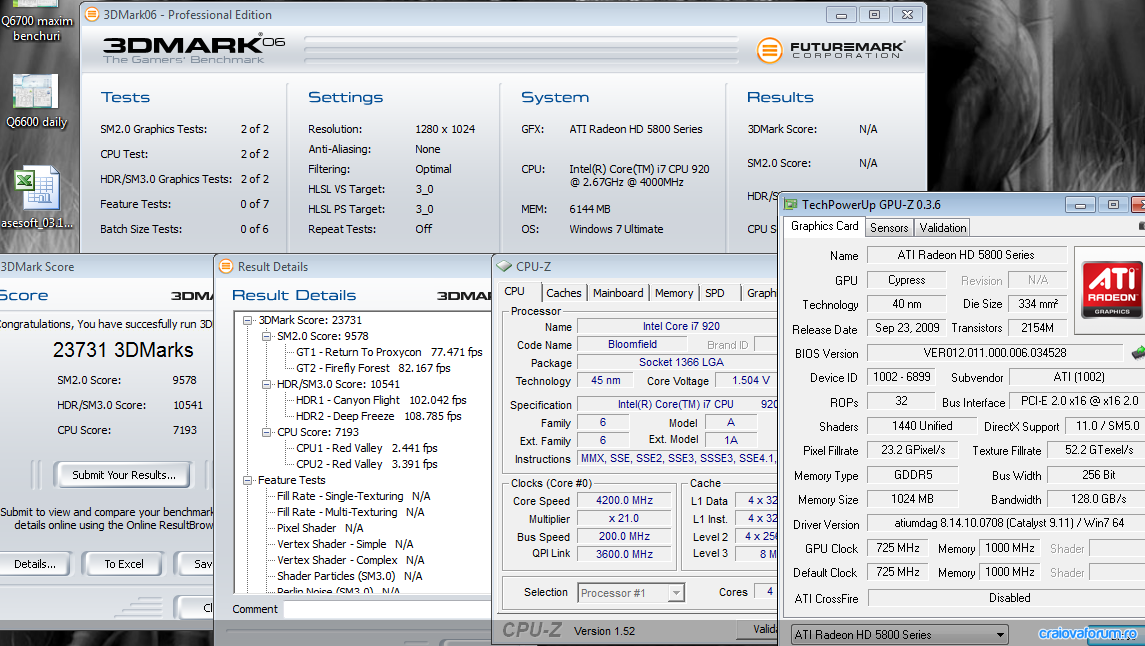Screen dimensions: 1145x646
Task: Click the Futuremark Corporation logo
Action: point(831,50)
